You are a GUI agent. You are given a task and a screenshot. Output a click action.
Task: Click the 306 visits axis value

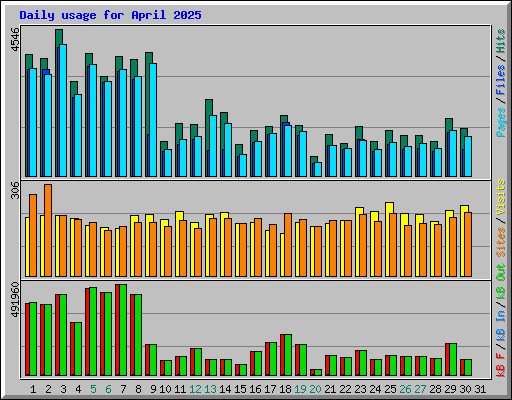pos(15,190)
